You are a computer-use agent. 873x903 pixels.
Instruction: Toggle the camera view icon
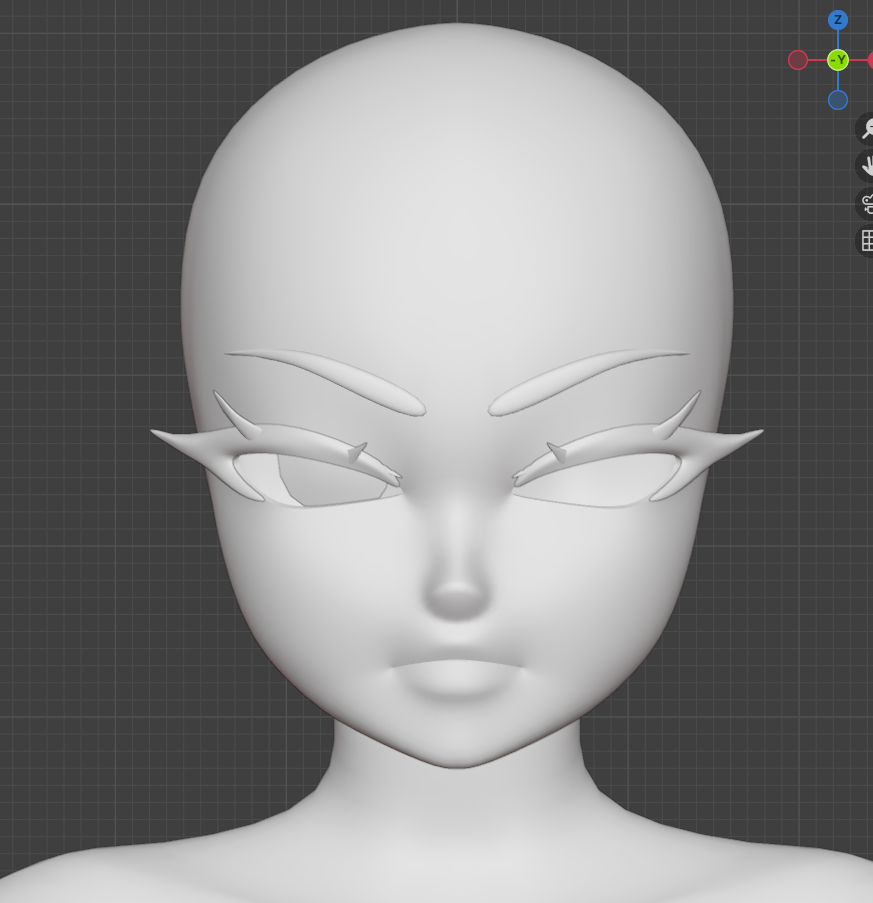tap(866, 204)
